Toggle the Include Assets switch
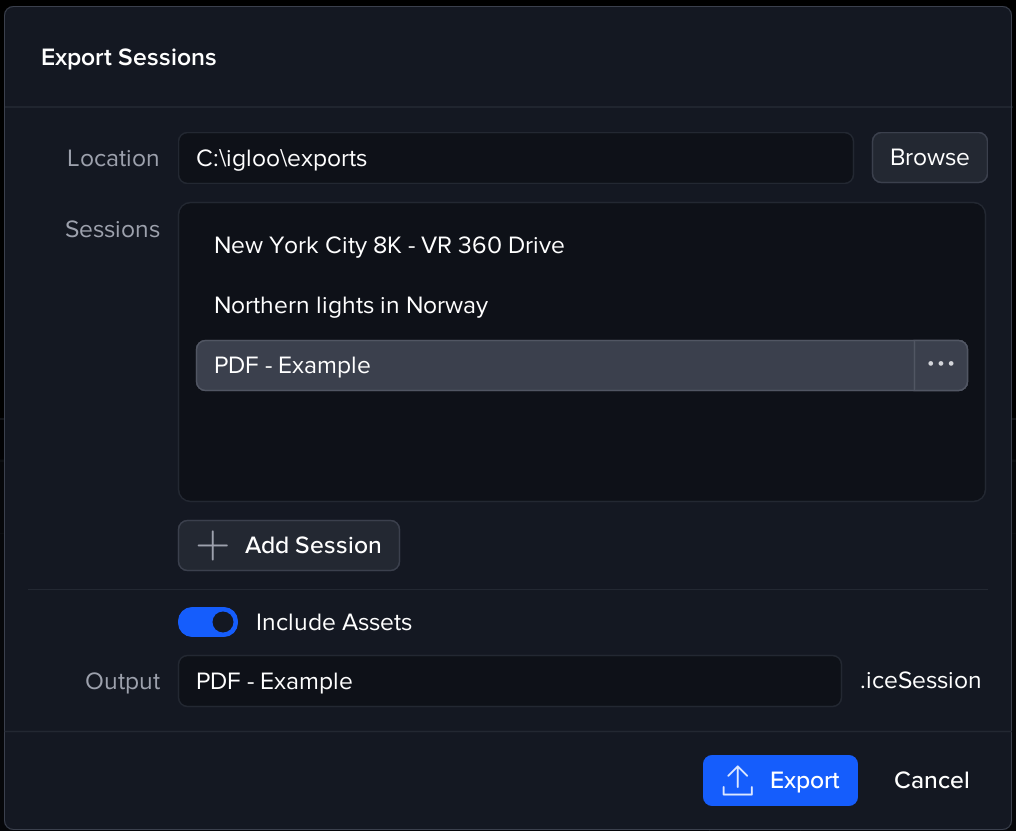Screen dimensions: 1016x831 point(208,622)
